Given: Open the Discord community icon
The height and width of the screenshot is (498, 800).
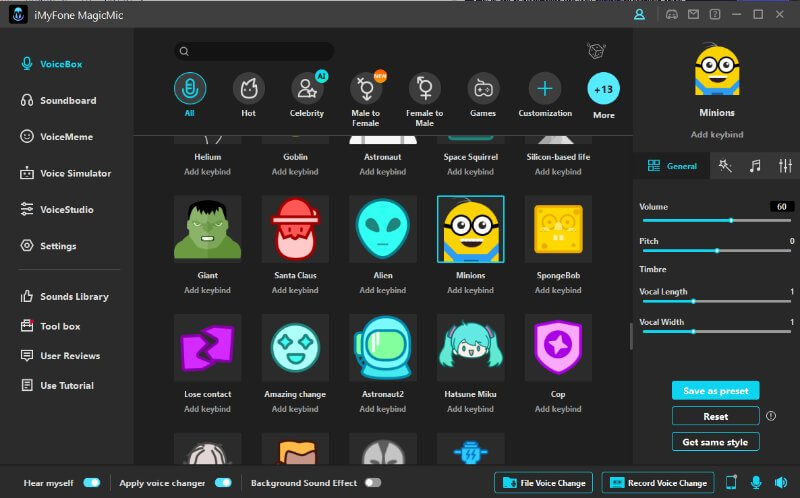Looking at the screenshot, I should tap(672, 15).
